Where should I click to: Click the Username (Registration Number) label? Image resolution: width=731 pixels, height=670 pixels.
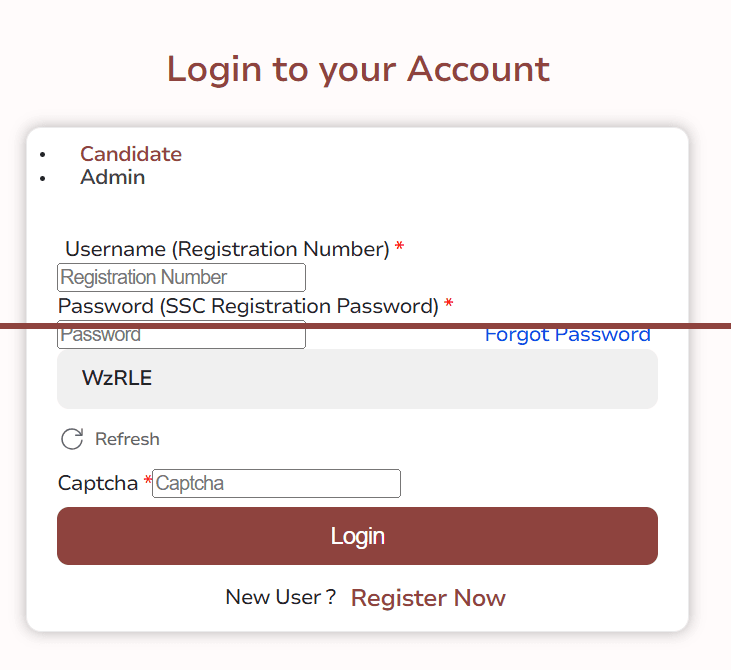tap(227, 249)
